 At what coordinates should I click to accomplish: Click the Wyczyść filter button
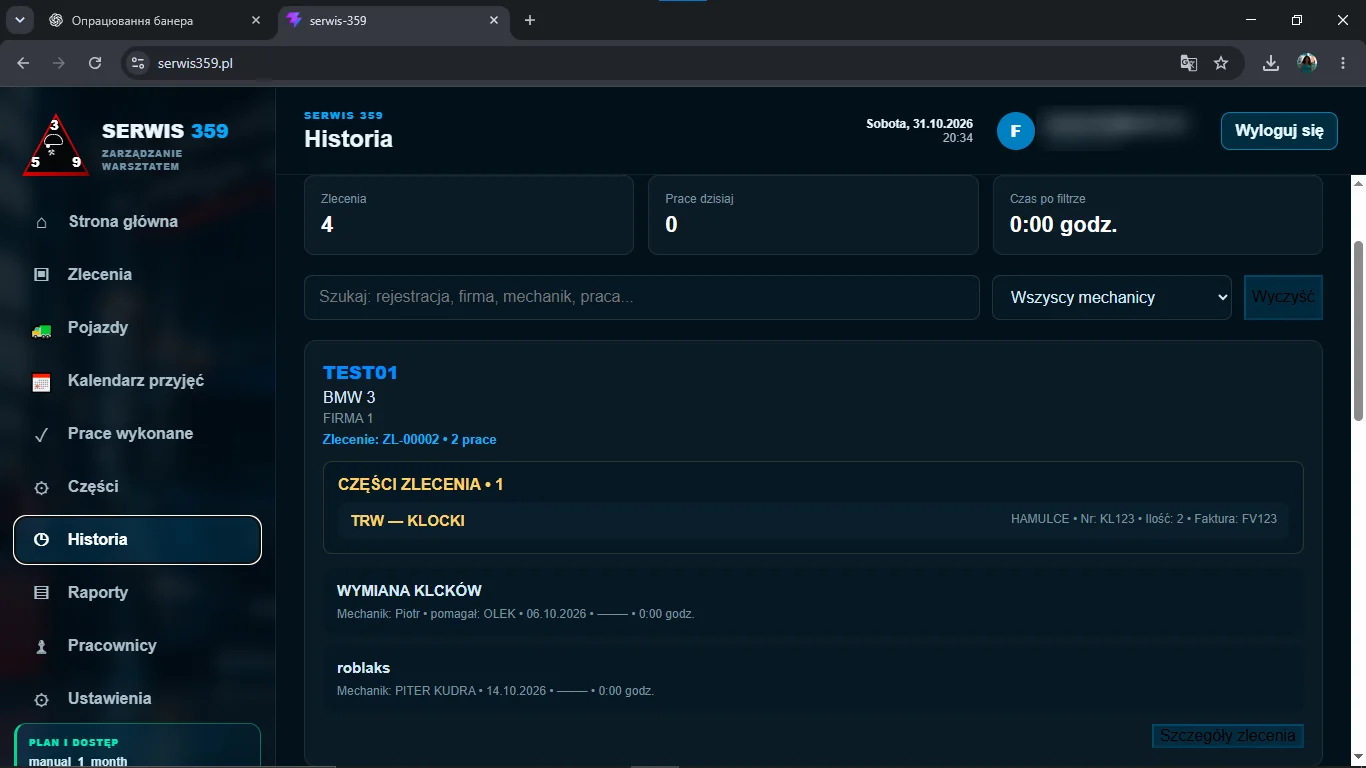[x=1283, y=297]
